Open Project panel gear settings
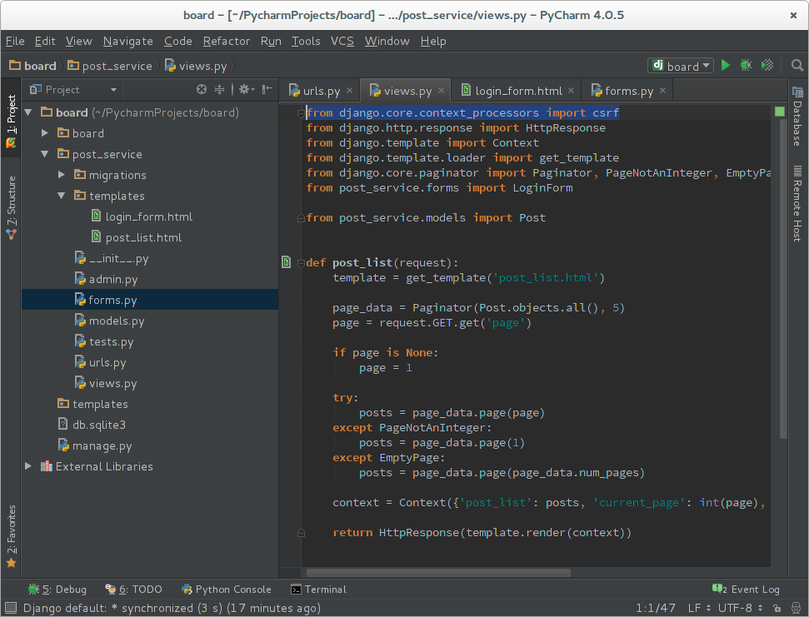This screenshot has height=617, width=809. [246, 90]
